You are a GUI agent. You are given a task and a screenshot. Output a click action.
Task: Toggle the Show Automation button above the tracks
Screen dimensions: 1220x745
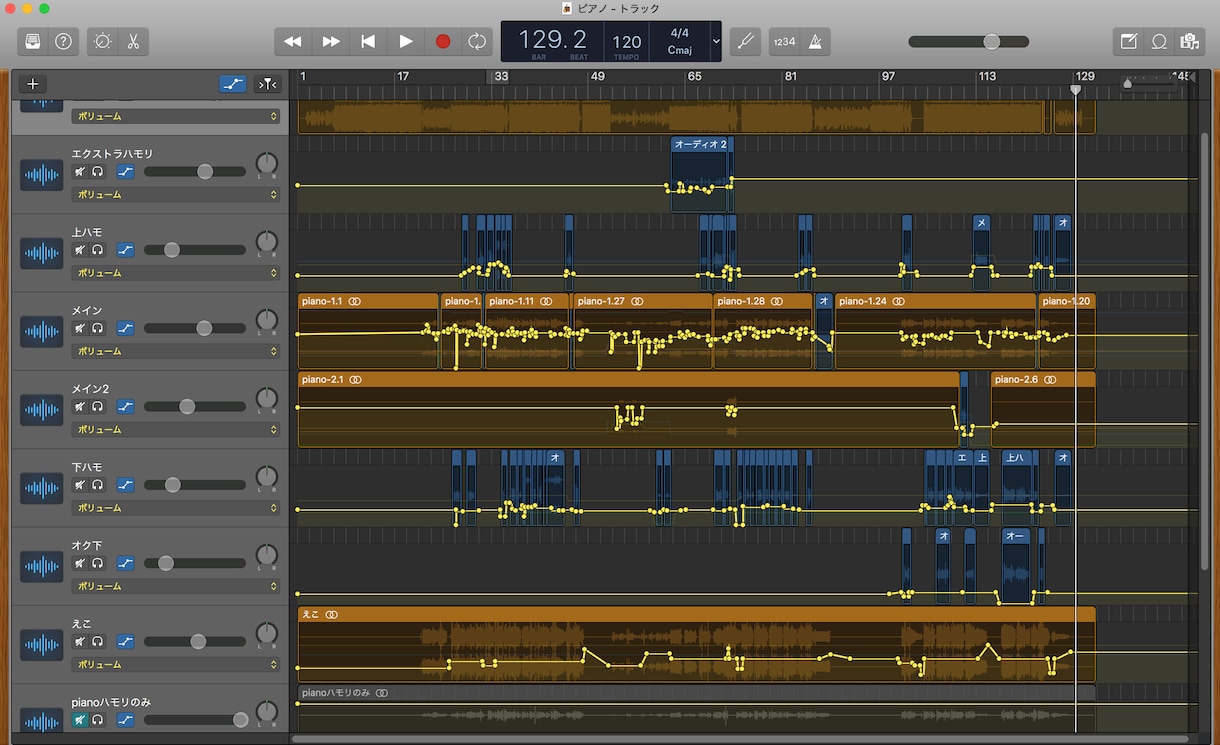coord(233,84)
